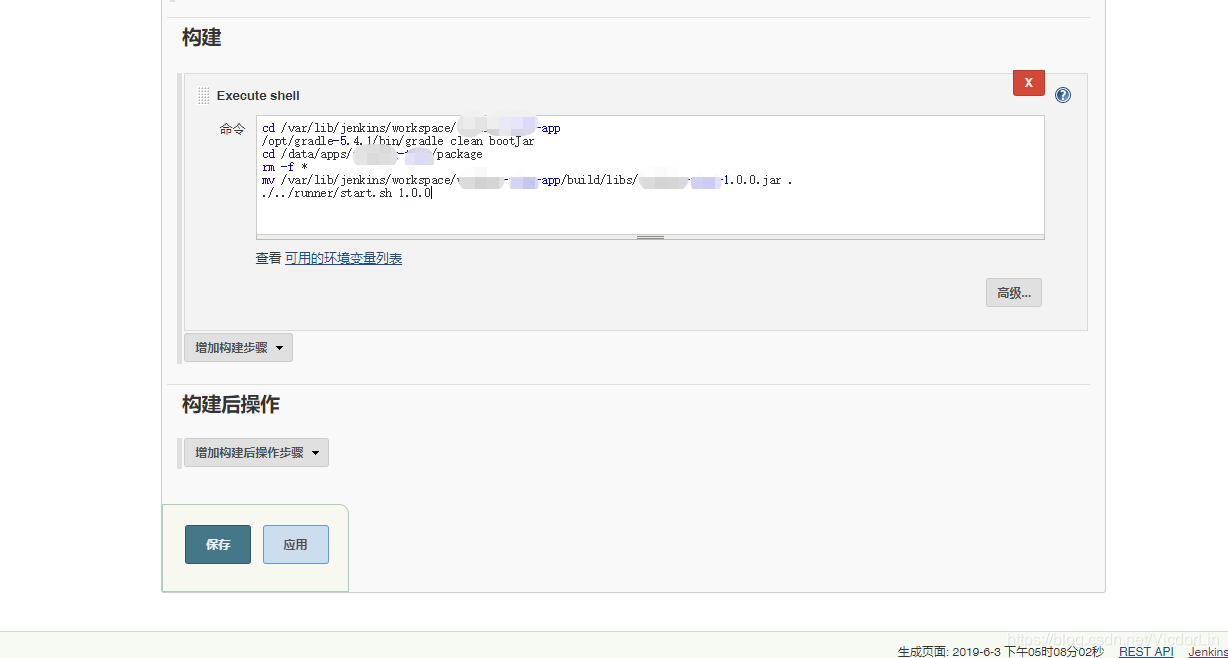
Task: Click the Execute shell title
Action: pyautogui.click(x=258, y=96)
